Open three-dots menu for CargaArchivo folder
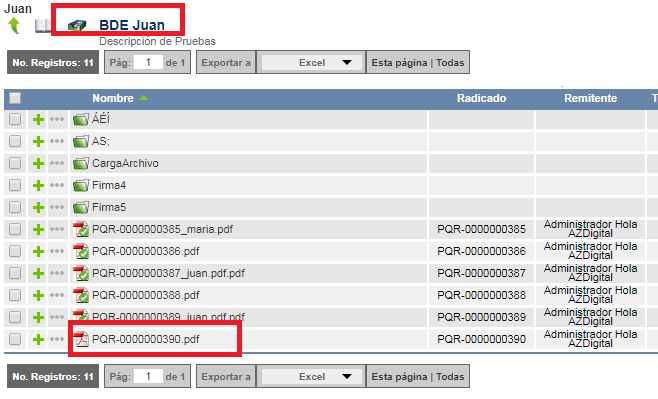658x399 pixels. [x=57, y=163]
